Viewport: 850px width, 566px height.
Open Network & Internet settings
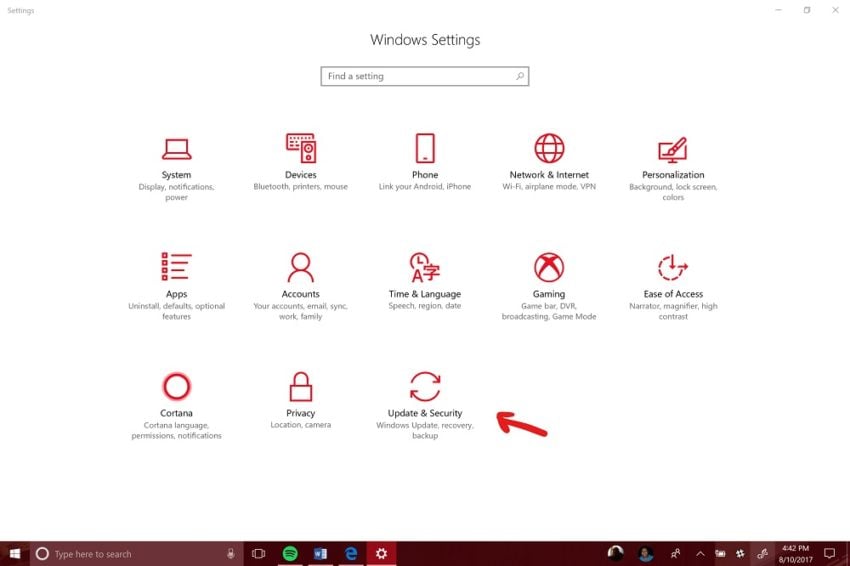(x=549, y=163)
